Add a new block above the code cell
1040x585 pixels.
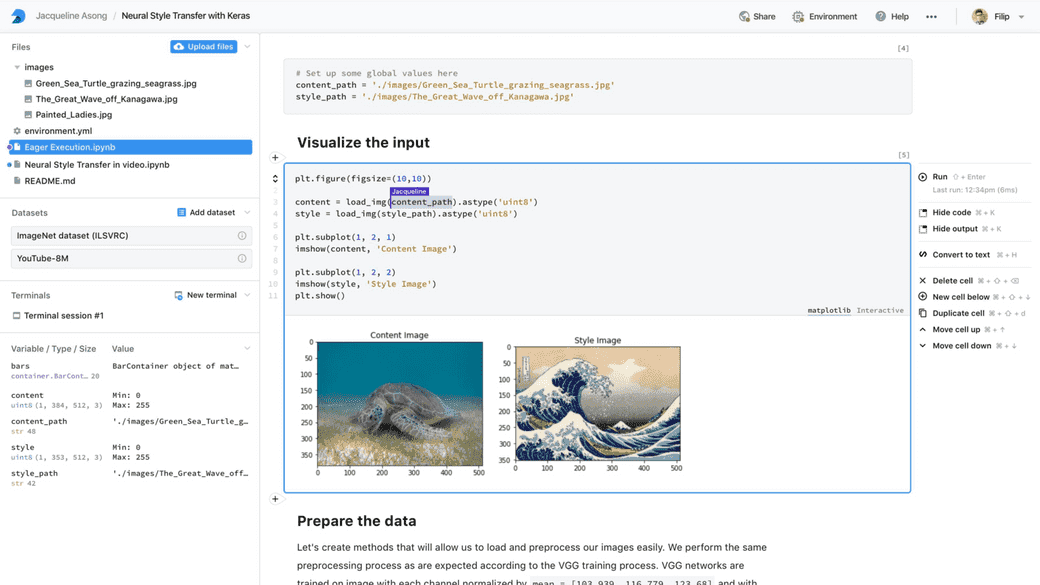coord(274,158)
